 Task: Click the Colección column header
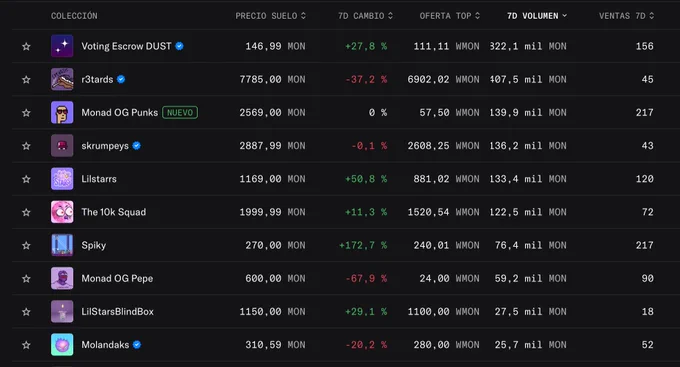click(x=74, y=16)
